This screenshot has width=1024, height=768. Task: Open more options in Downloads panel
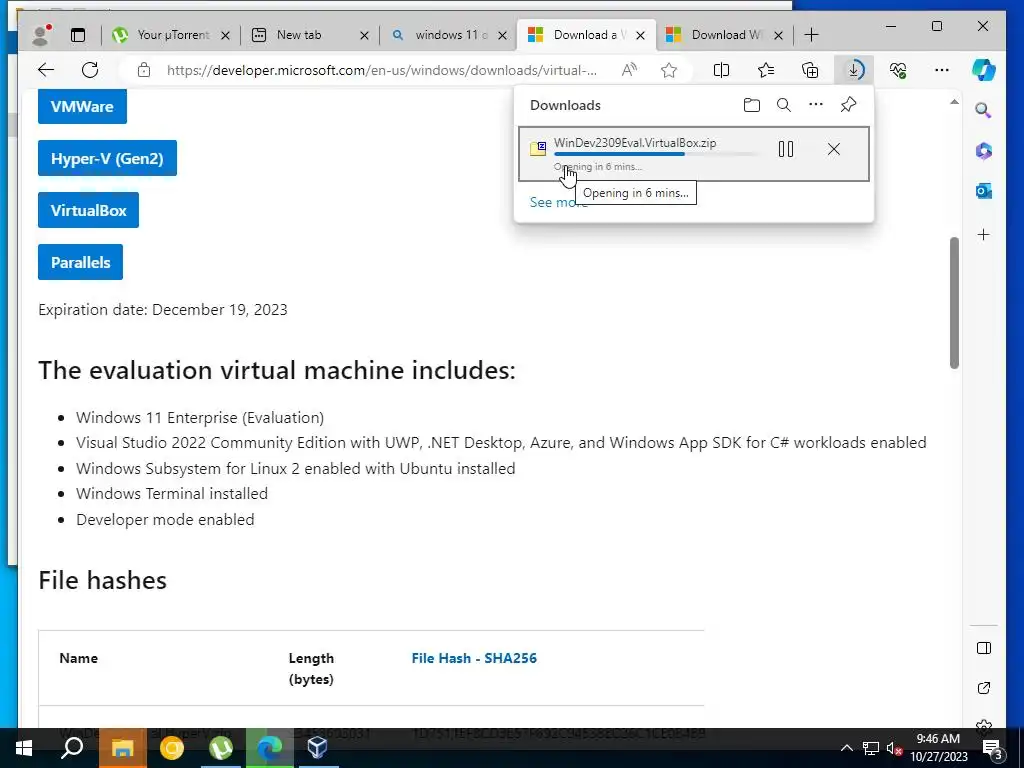tap(816, 104)
